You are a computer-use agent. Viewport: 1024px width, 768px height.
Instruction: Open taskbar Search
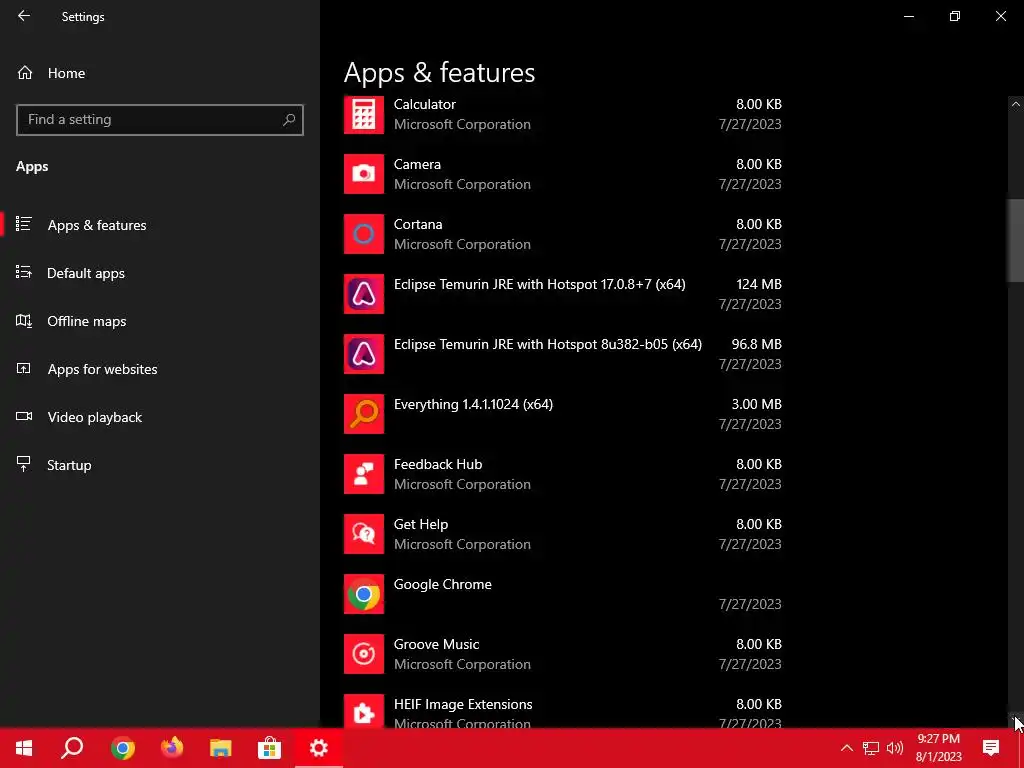[x=72, y=748]
